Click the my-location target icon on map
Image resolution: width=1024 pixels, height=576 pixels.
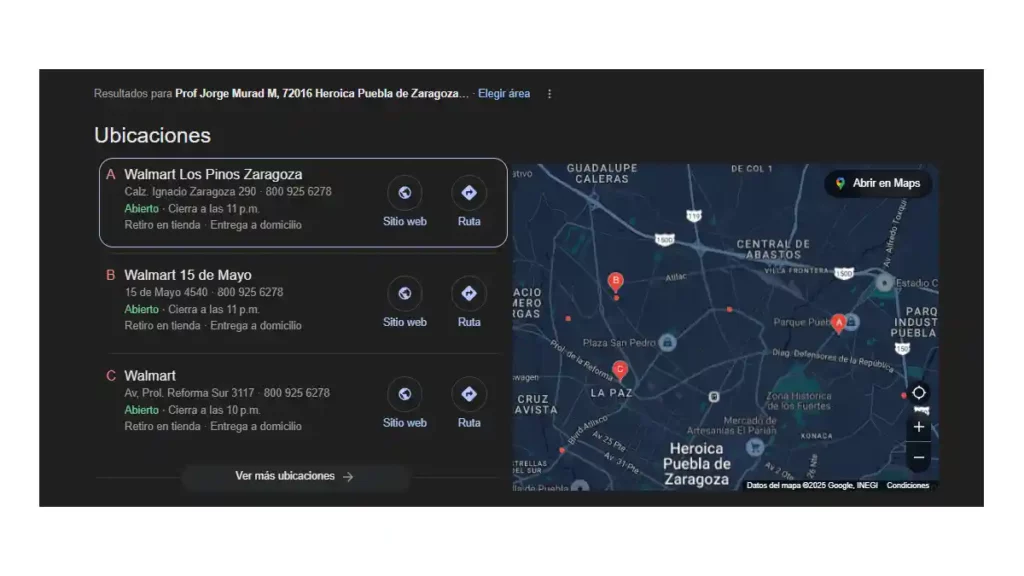point(919,392)
